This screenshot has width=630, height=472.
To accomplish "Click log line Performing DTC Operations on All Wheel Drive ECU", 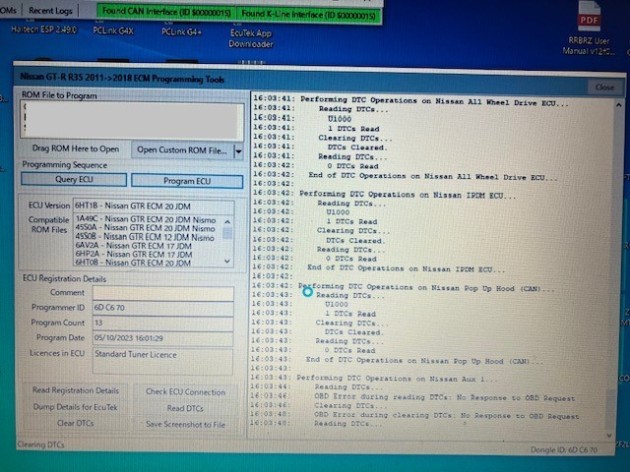I will click(x=434, y=101).
